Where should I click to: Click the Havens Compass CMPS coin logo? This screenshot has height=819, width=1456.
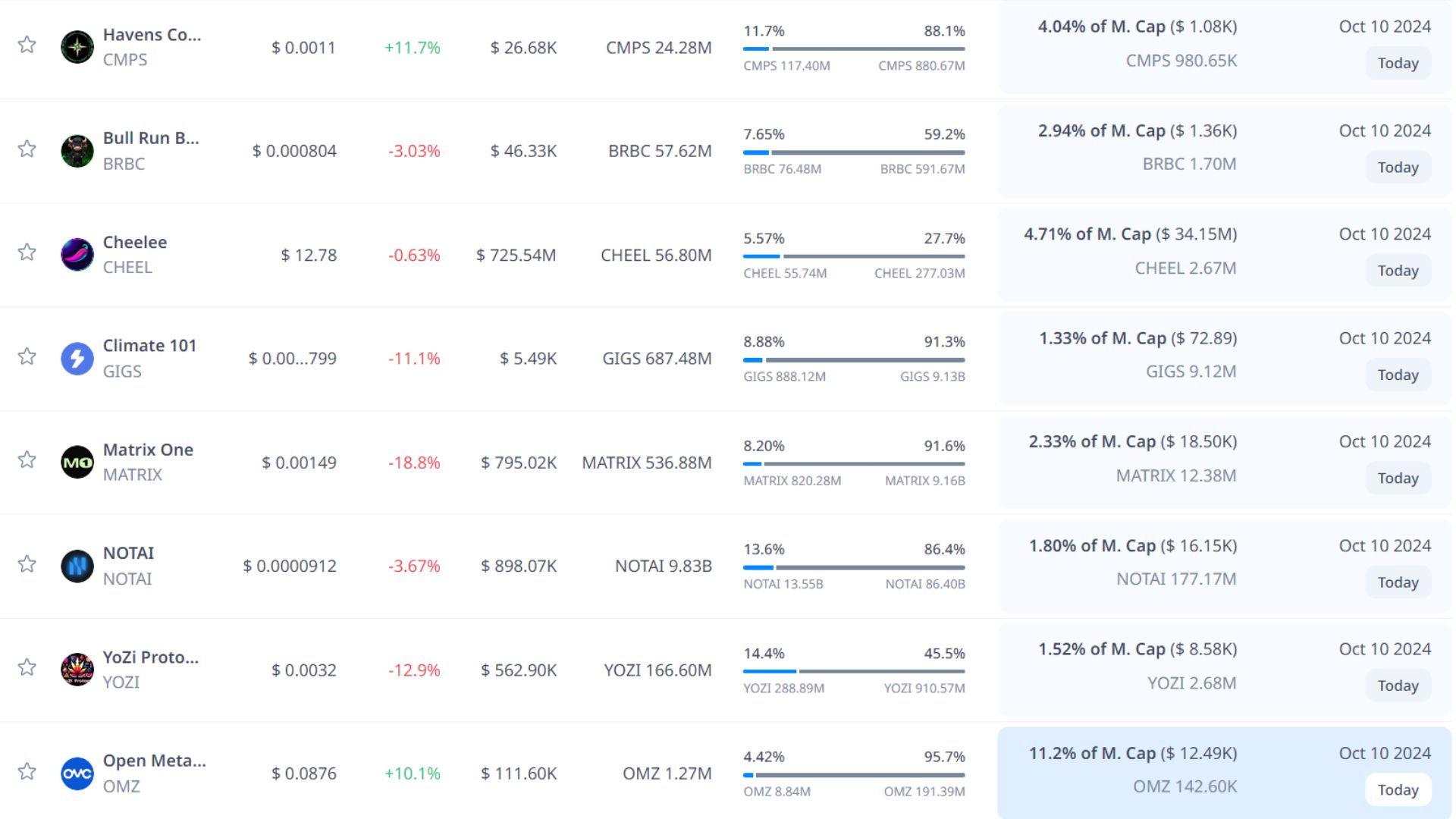point(77,47)
